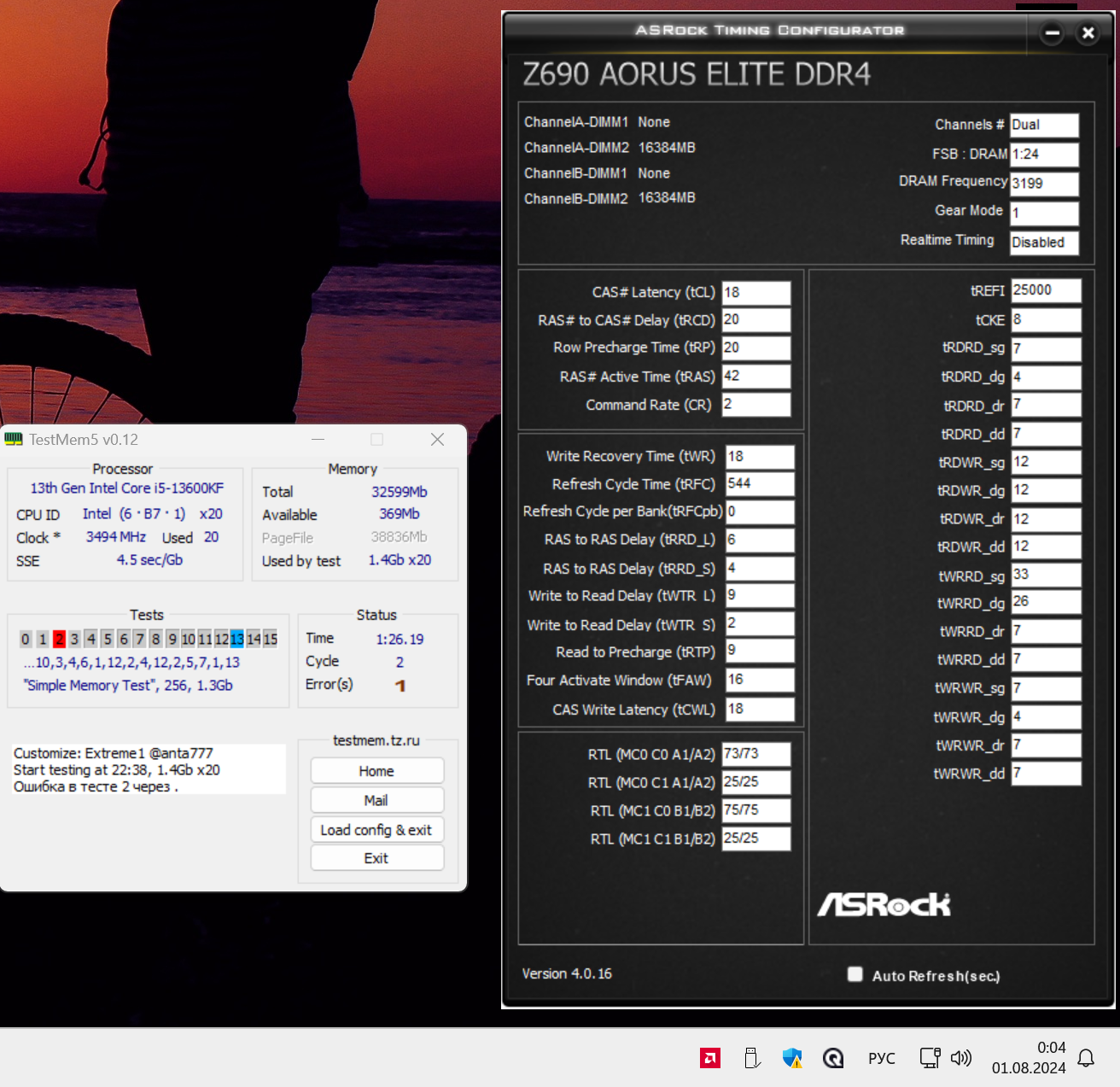Minimize the ASRock Timing Configurator window
The width and height of the screenshot is (1120, 1087).
click(x=1053, y=33)
